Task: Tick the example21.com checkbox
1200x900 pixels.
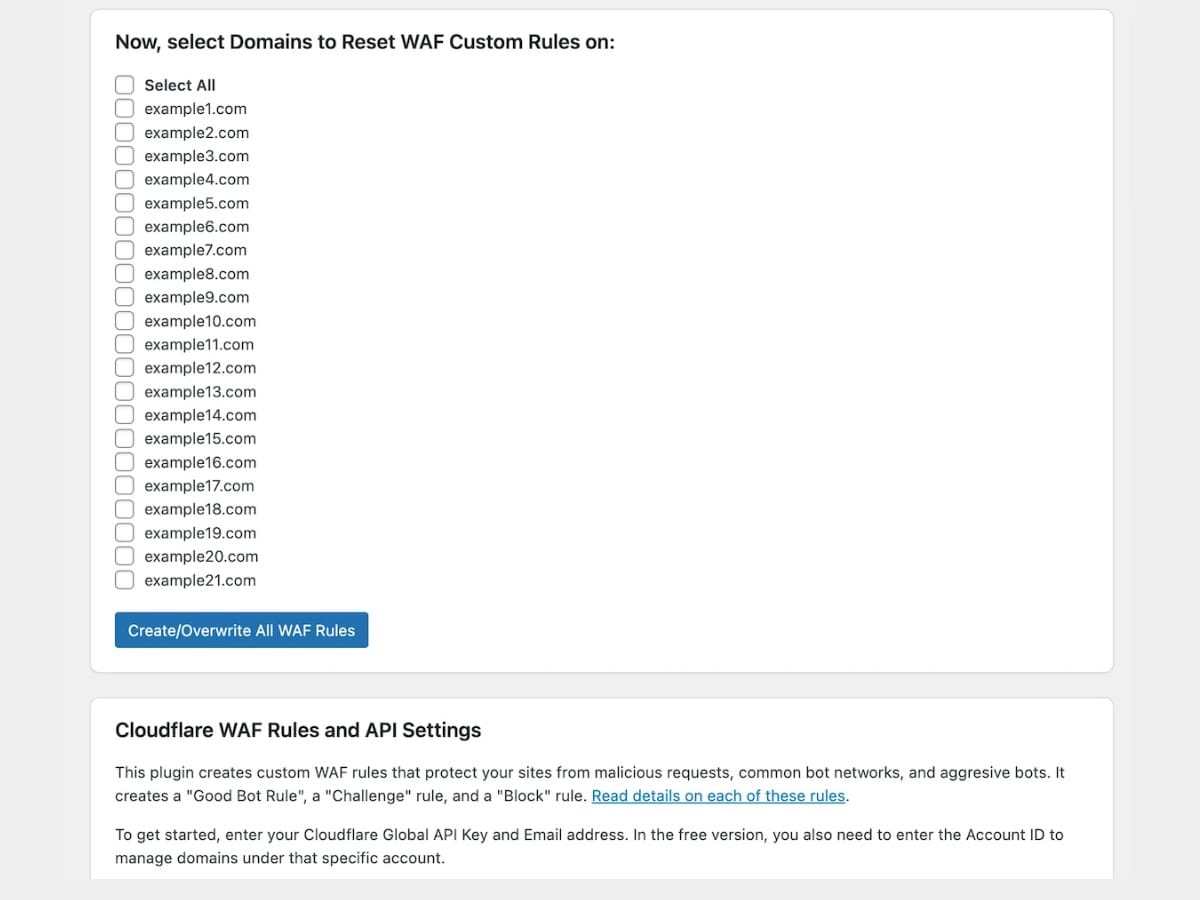Action: [x=124, y=580]
